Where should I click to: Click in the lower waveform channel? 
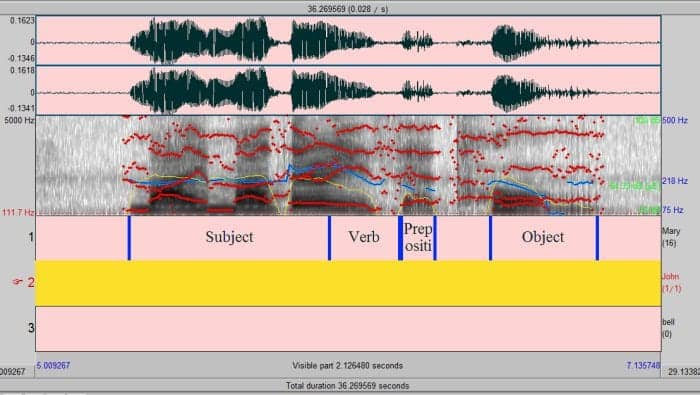348,91
